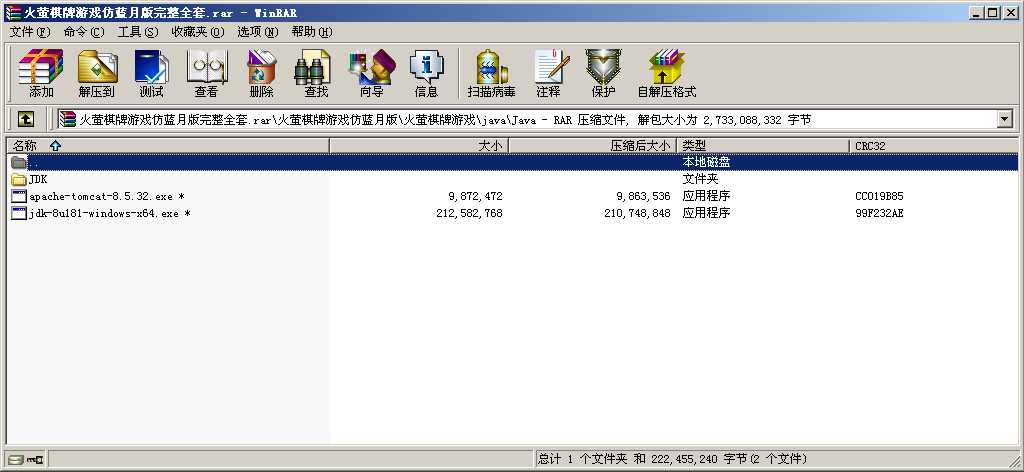This screenshot has width=1024, height=472.
Task: Open the View (查看) toolbar icon
Action: 206,73
